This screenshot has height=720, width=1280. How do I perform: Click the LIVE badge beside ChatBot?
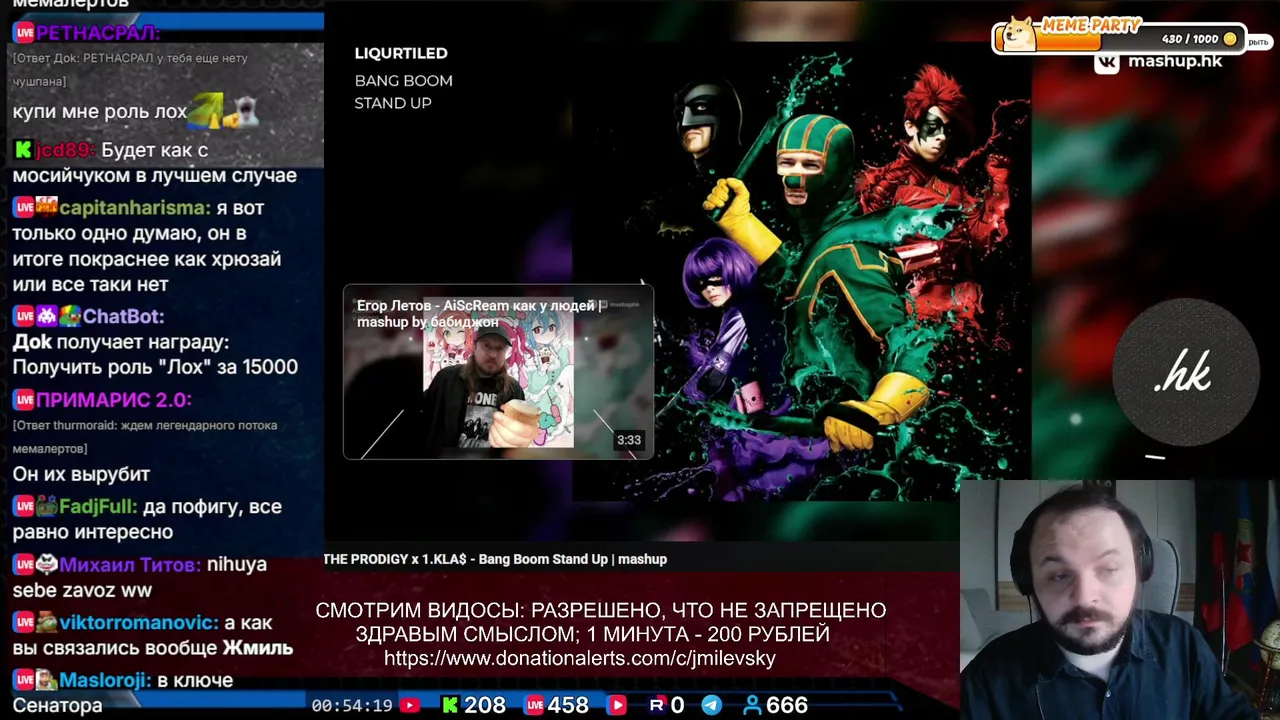pyautogui.click(x=24, y=316)
